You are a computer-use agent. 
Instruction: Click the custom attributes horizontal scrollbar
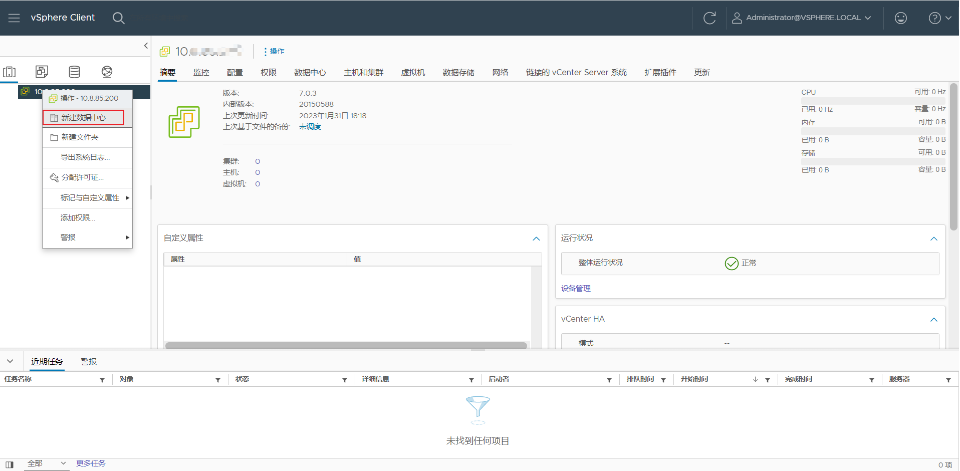coord(346,345)
